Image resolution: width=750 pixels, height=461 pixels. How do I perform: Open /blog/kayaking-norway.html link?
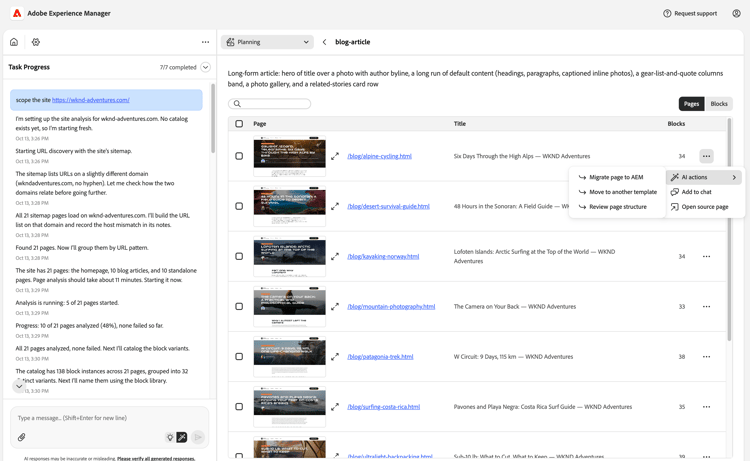383,257
